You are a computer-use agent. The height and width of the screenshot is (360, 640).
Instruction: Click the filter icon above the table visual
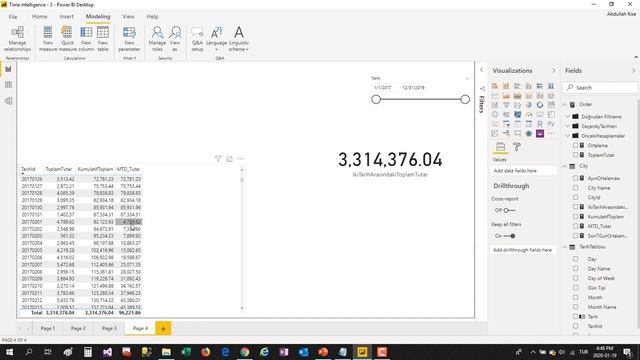218,159
